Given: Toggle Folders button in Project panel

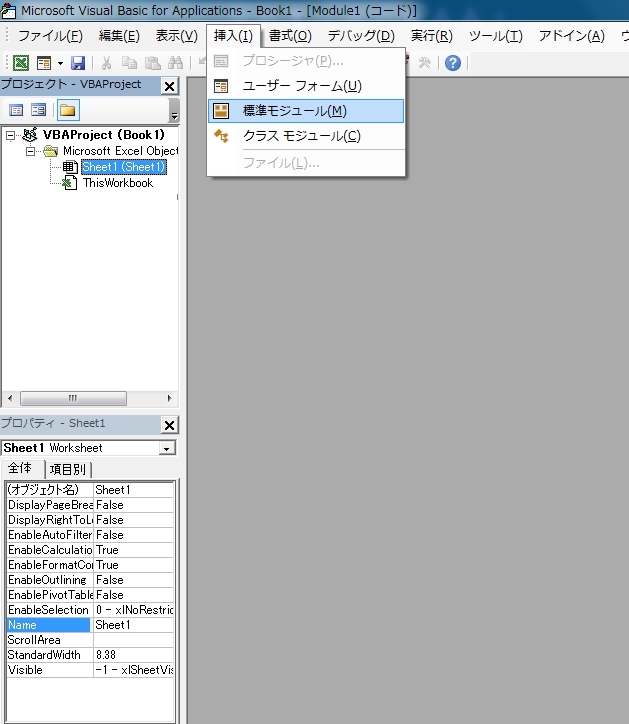Looking at the screenshot, I should (68, 110).
